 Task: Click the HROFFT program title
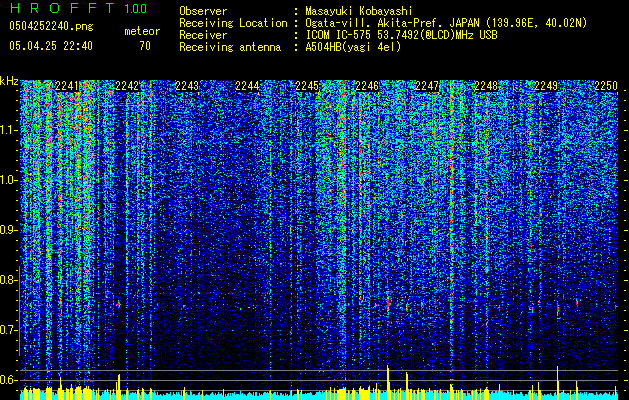pos(61,8)
